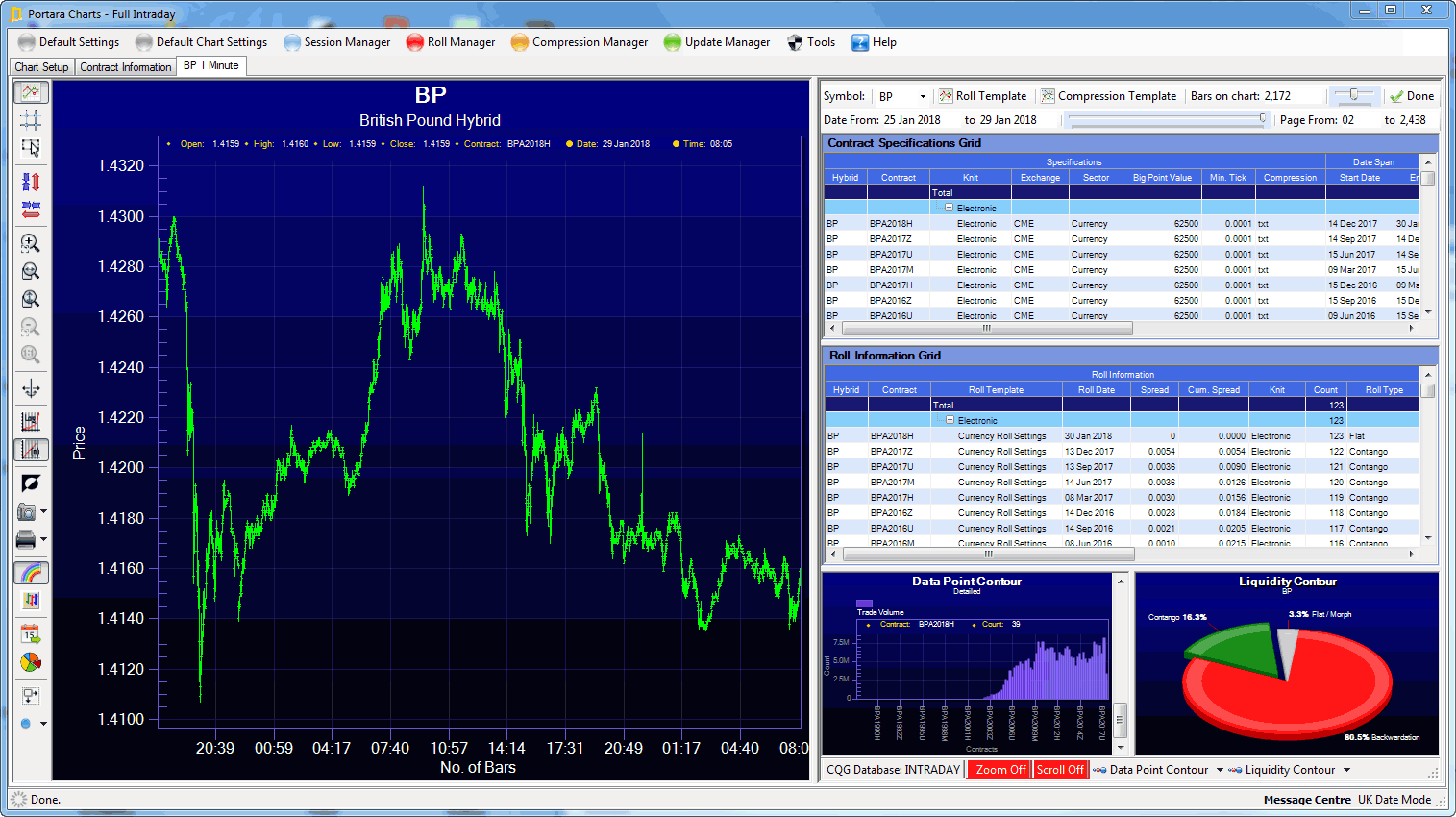Click the Trade Volume legend swatch
1456x817 pixels.
tap(864, 604)
